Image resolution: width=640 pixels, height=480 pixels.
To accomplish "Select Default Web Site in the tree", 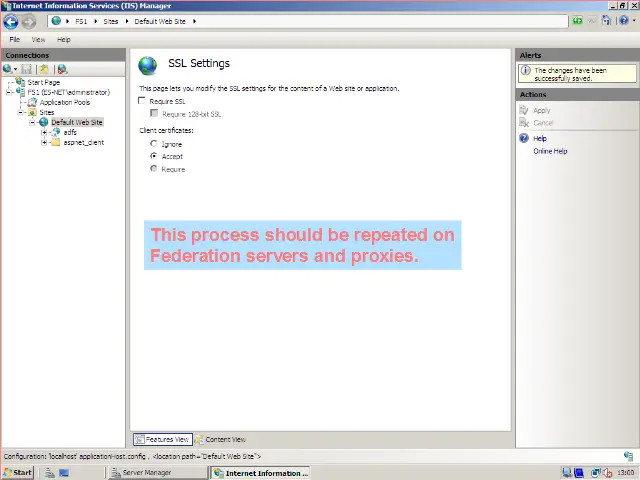I will 77,122.
